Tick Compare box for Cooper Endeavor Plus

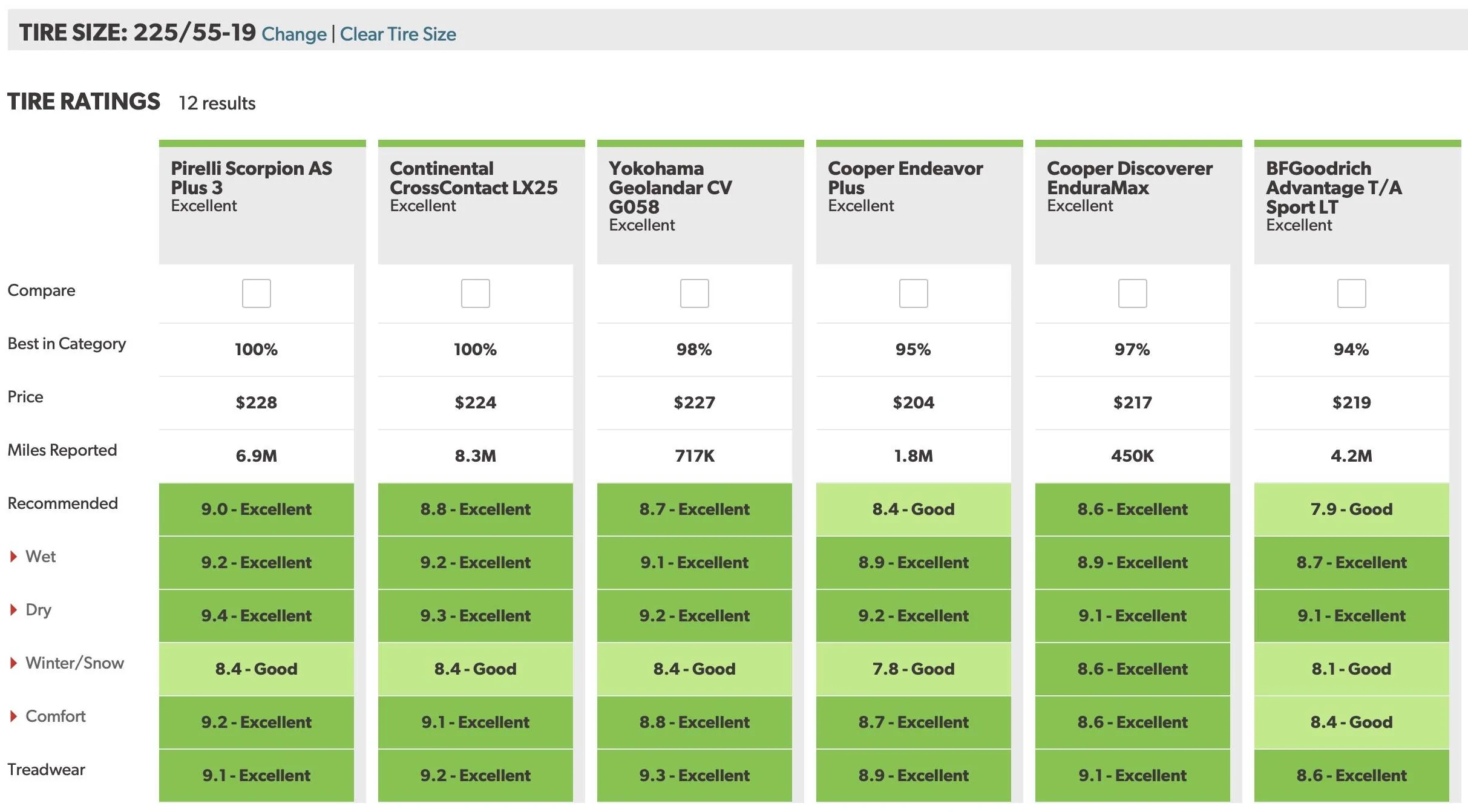[914, 293]
